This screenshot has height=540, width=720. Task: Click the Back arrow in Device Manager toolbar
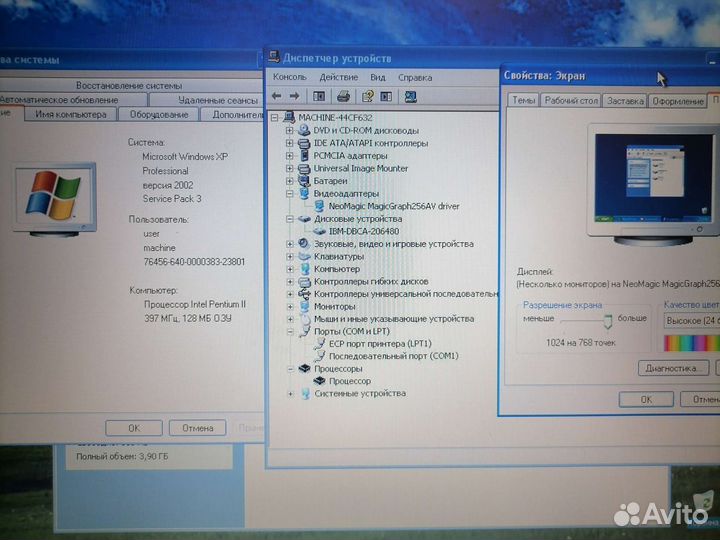click(x=277, y=96)
